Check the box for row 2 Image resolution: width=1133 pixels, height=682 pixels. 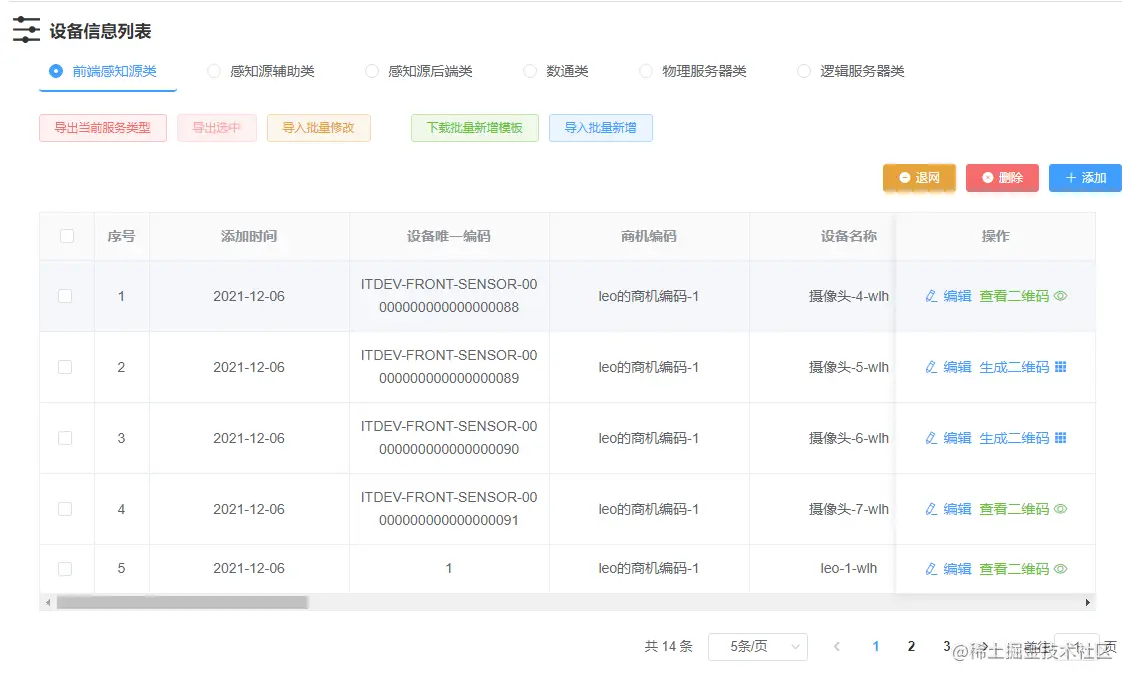(65, 367)
